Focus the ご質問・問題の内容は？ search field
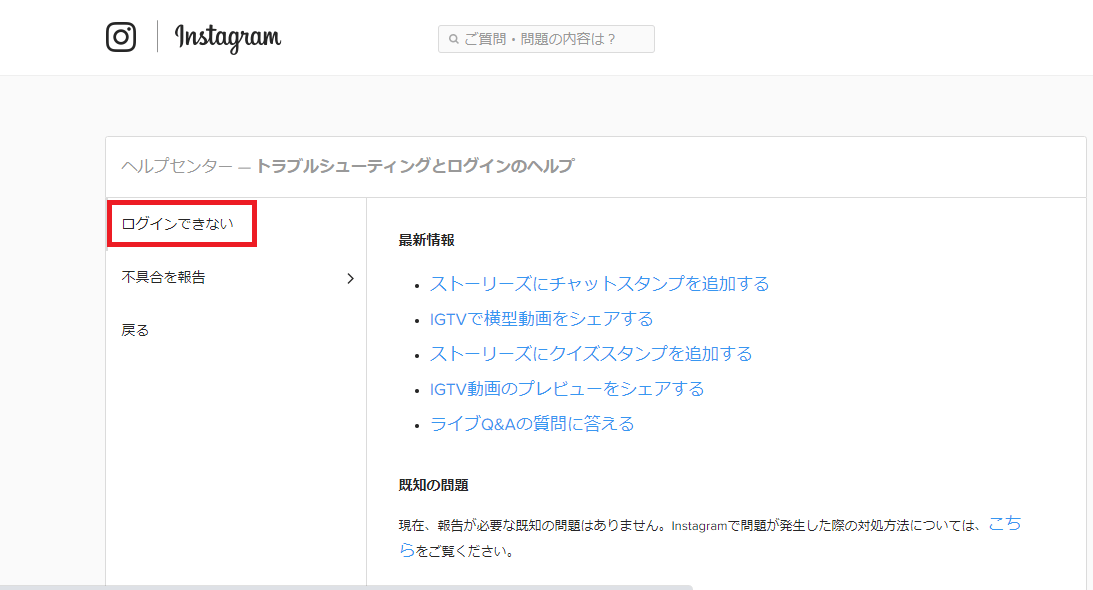This screenshot has width=1093, height=590. [546, 39]
